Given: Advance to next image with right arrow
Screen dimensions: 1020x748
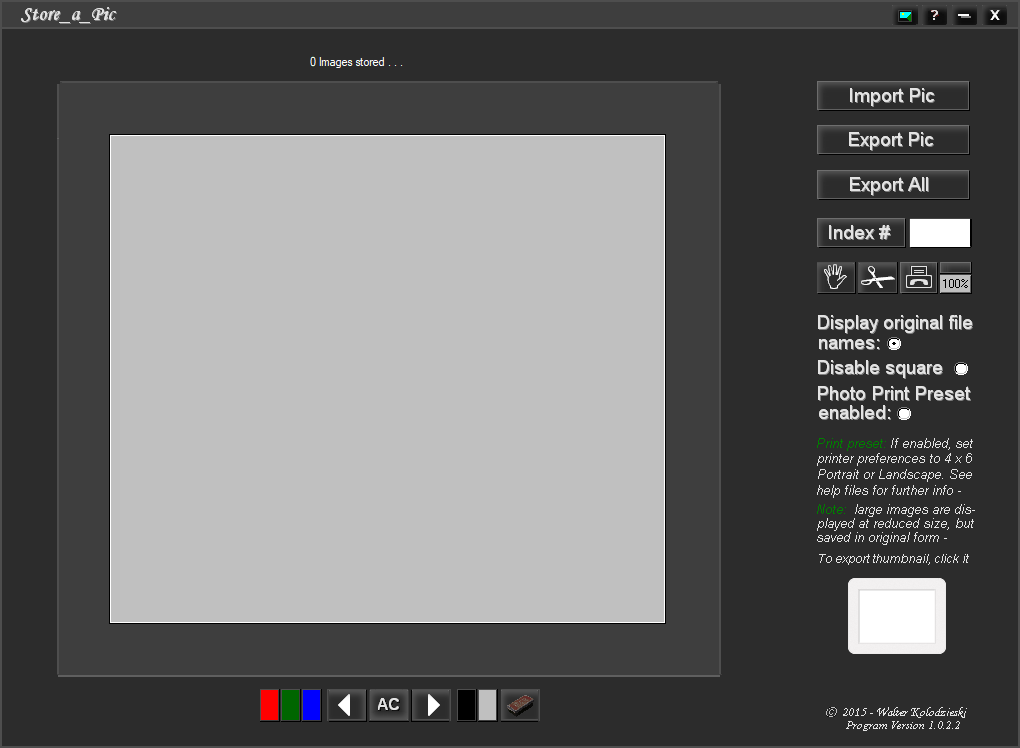Looking at the screenshot, I should (432, 705).
